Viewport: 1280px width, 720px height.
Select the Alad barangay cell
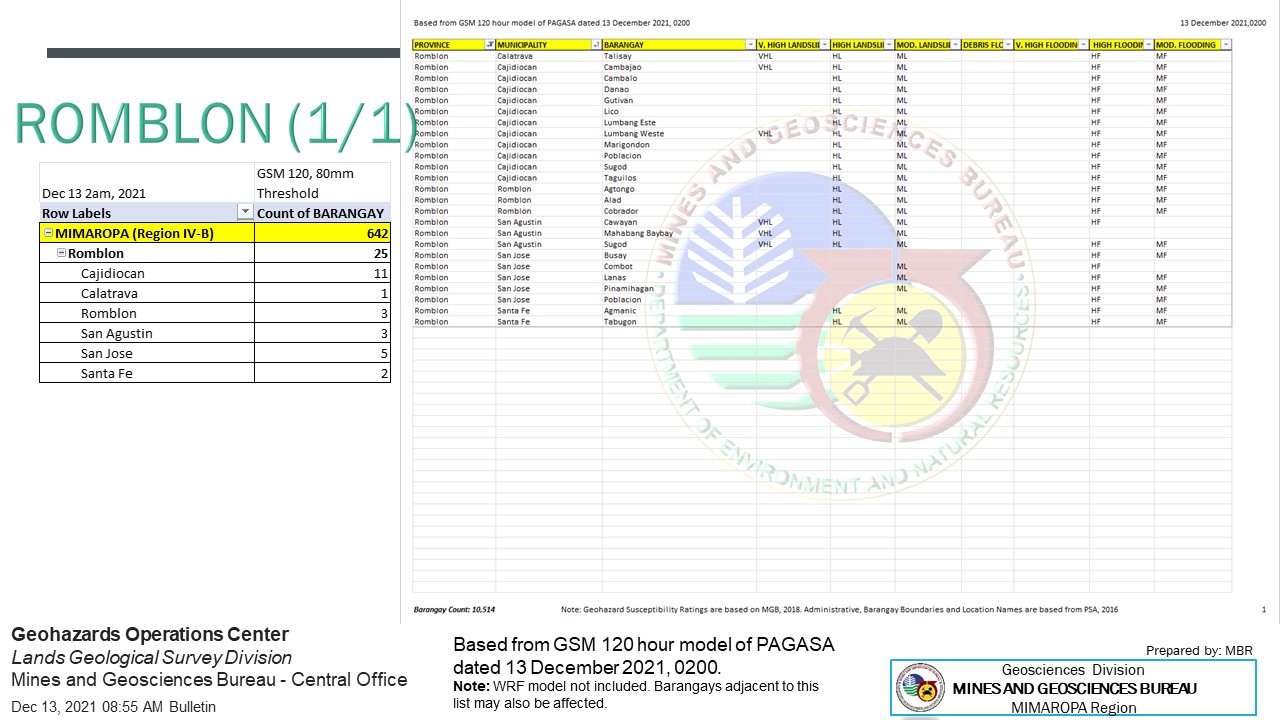pyautogui.click(x=679, y=200)
